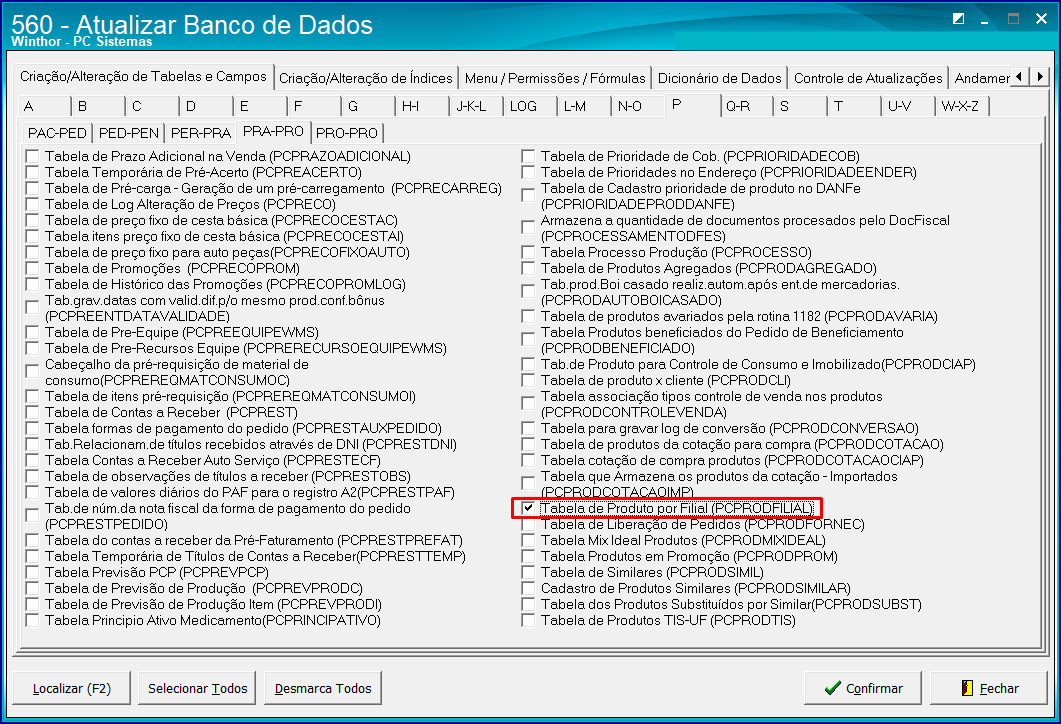This screenshot has height=724, width=1061.
Task: Check Tabela de Produtos TIS-UF (PCPRODTIS)
Action: [x=528, y=620]
